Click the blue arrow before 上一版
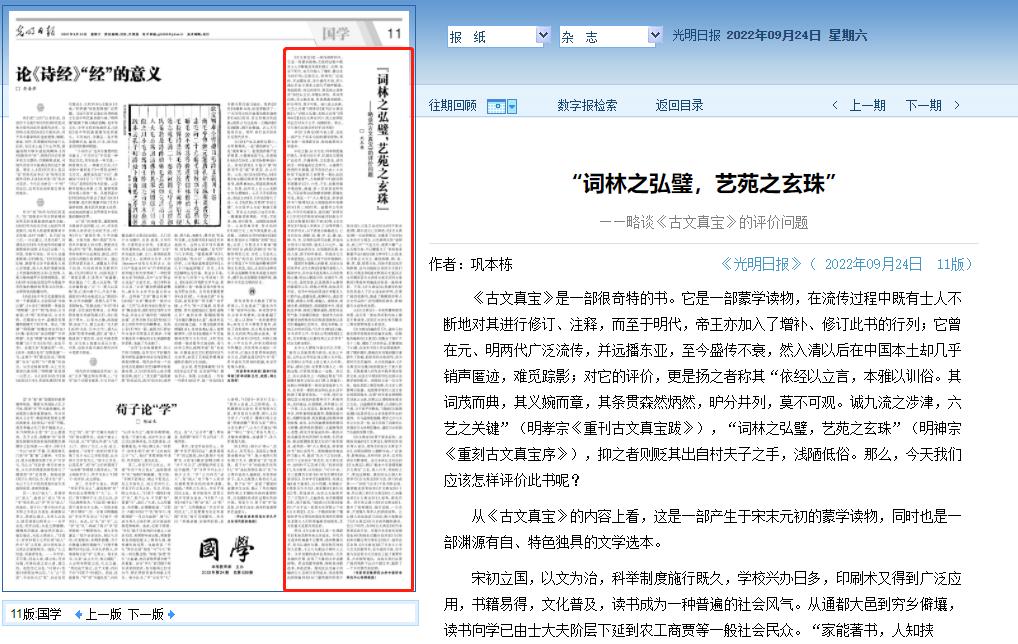1018x644 pixels. tap(77, 614)
